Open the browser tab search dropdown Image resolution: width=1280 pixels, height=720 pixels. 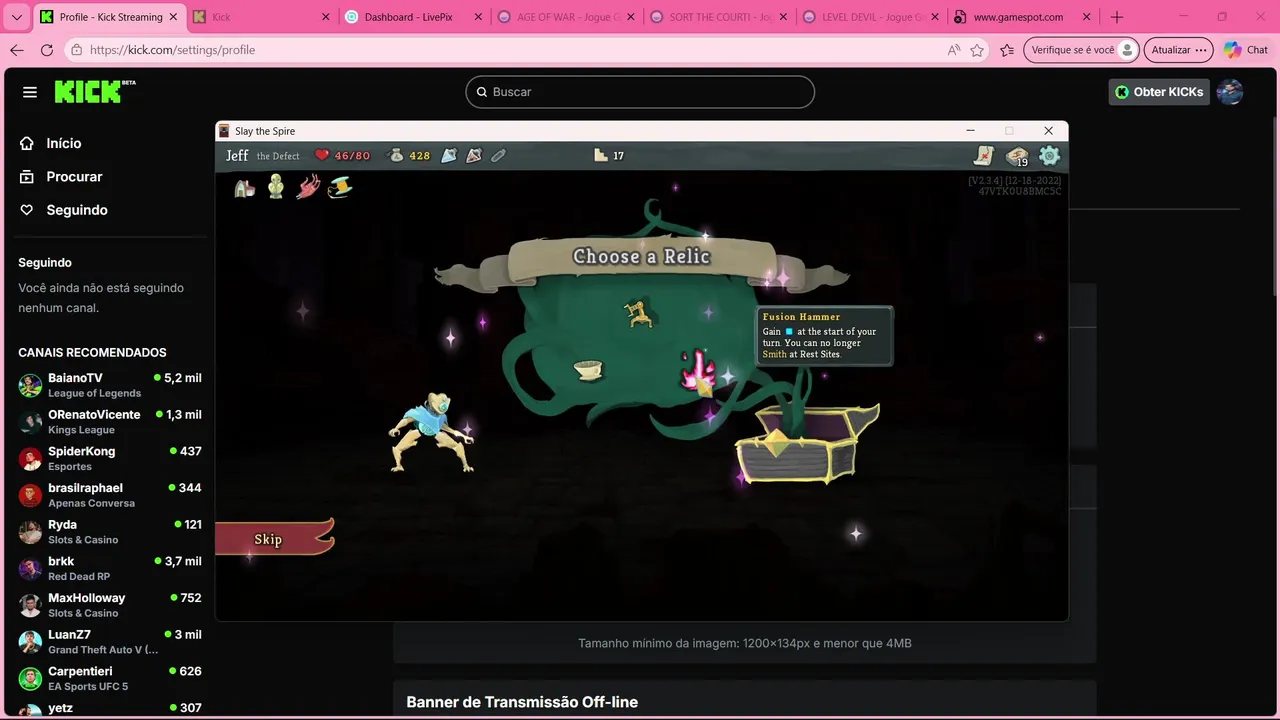(16, 17)
